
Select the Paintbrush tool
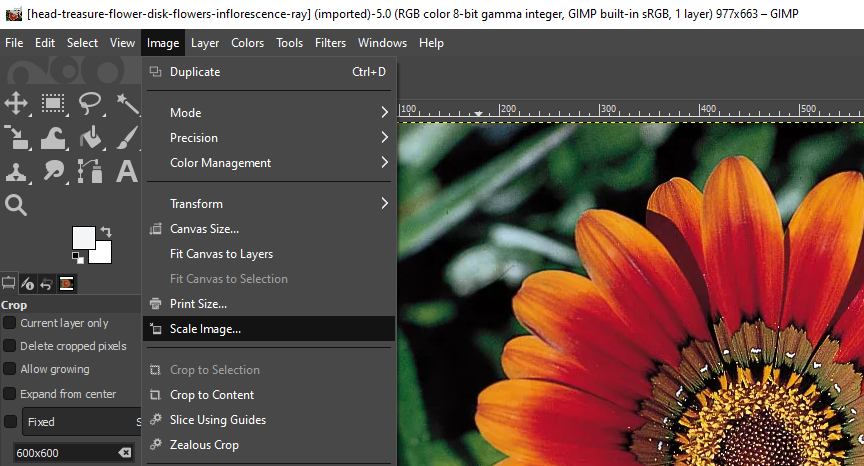tap(127, 137)
